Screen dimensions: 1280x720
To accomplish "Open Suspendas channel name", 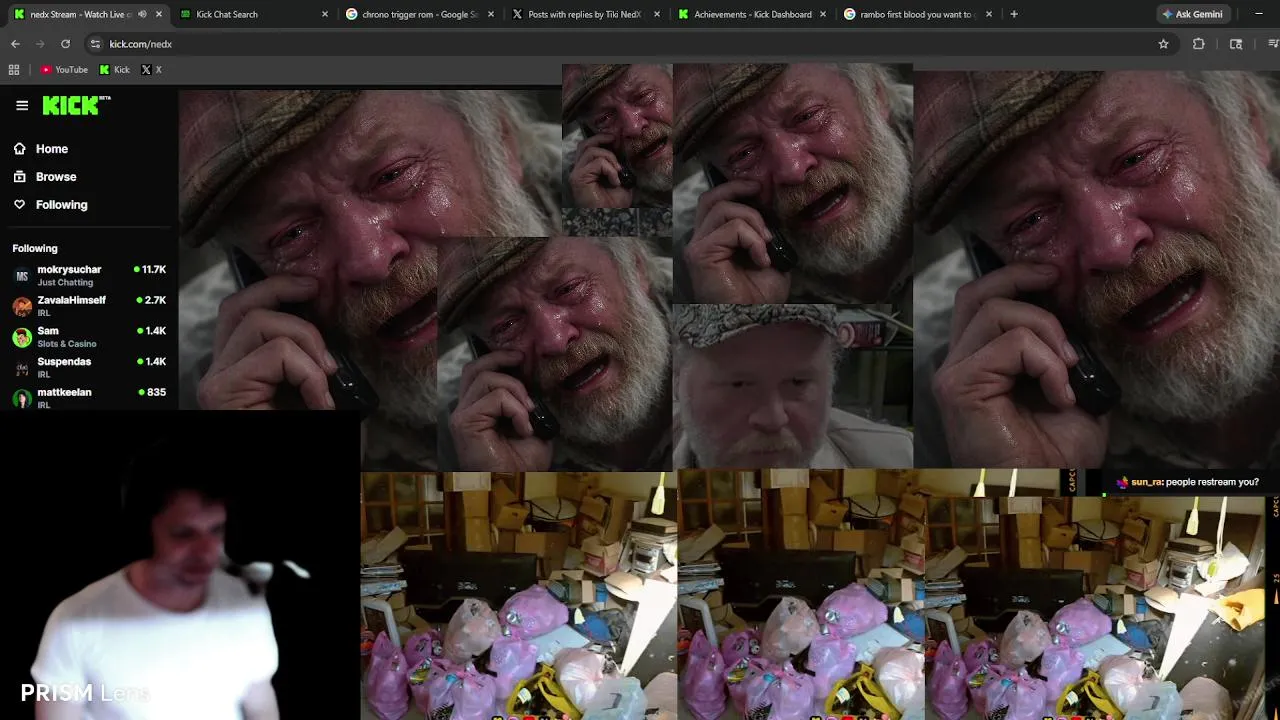I will point(64,362).
